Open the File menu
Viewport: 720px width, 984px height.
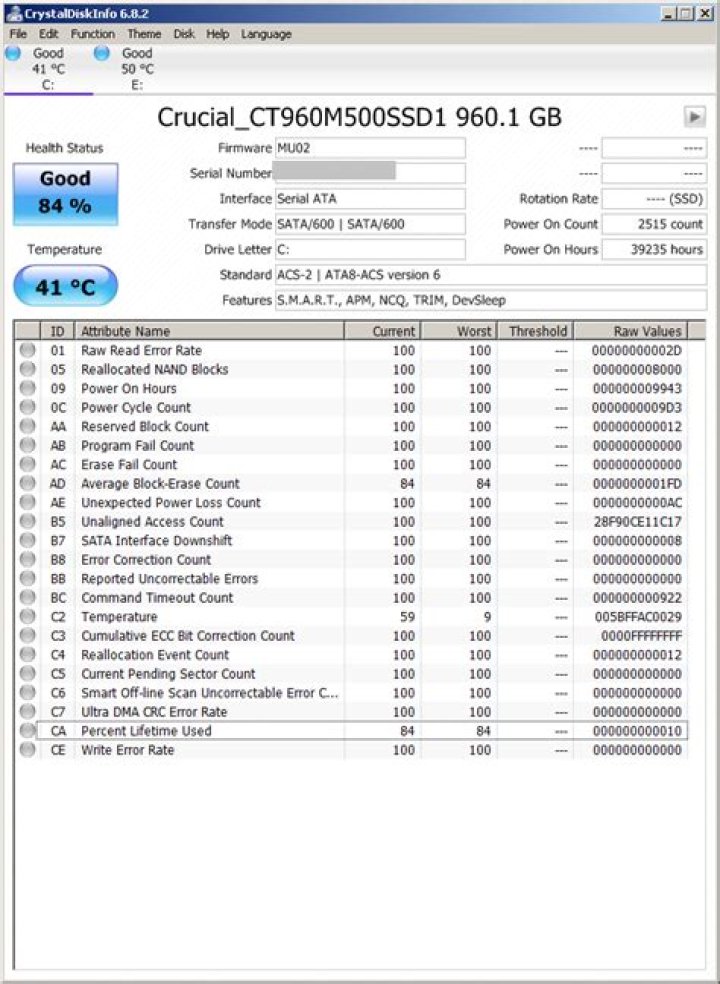(x=18, y=34)
